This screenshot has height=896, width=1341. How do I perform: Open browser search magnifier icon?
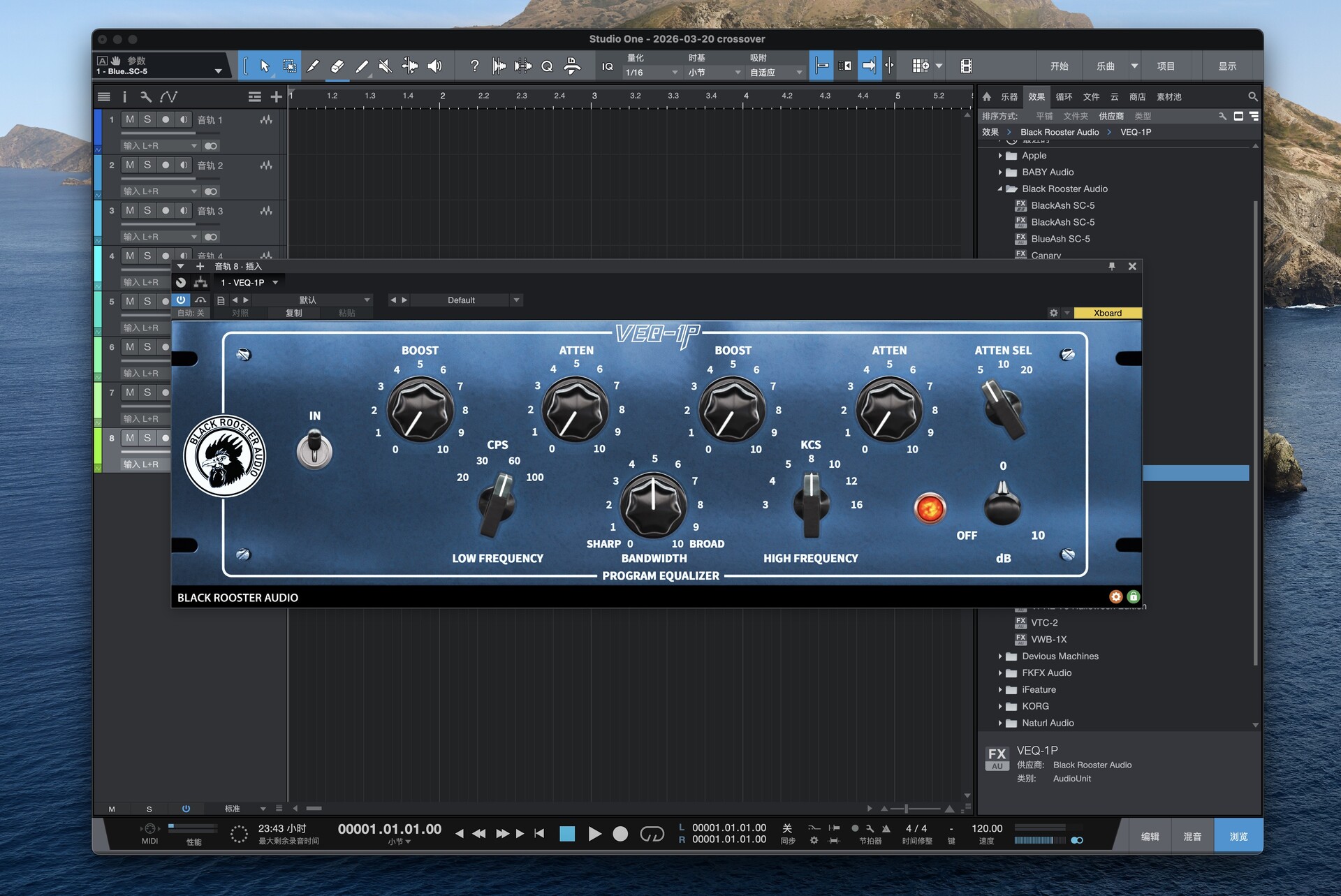1252,96
